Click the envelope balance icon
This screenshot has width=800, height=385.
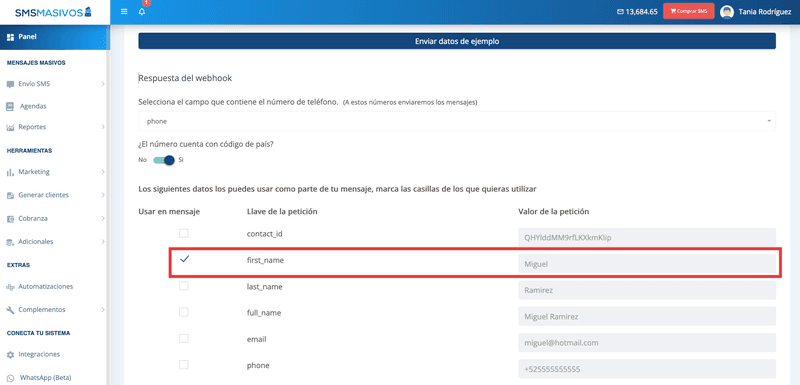coord(620,12)
